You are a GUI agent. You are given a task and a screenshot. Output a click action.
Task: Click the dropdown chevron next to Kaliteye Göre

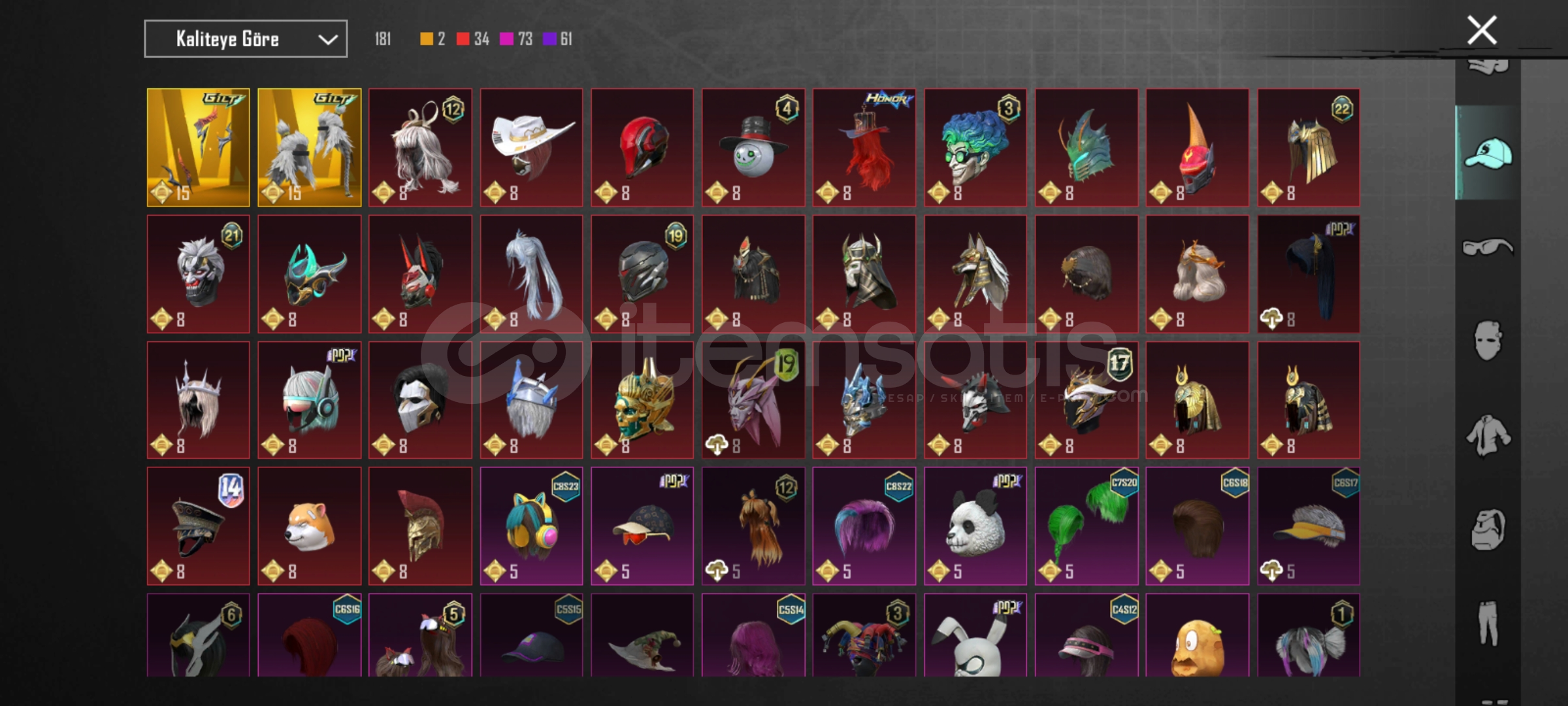click(x=327, y=40)
